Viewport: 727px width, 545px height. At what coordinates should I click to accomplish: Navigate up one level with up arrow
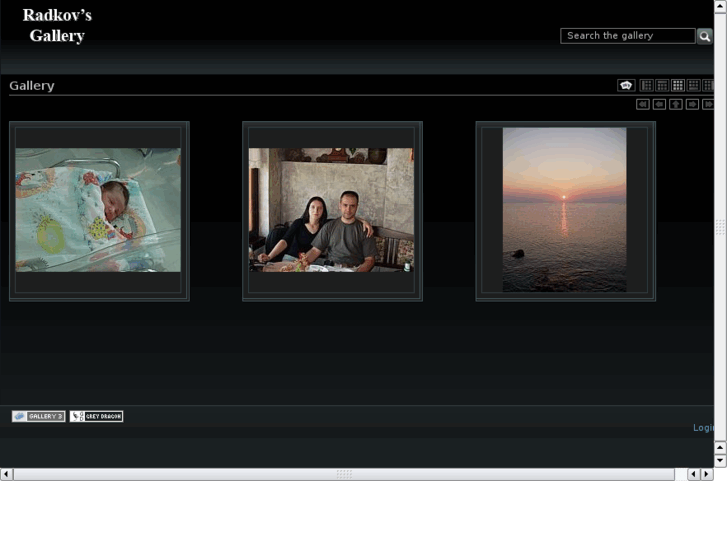click(676, 104)
